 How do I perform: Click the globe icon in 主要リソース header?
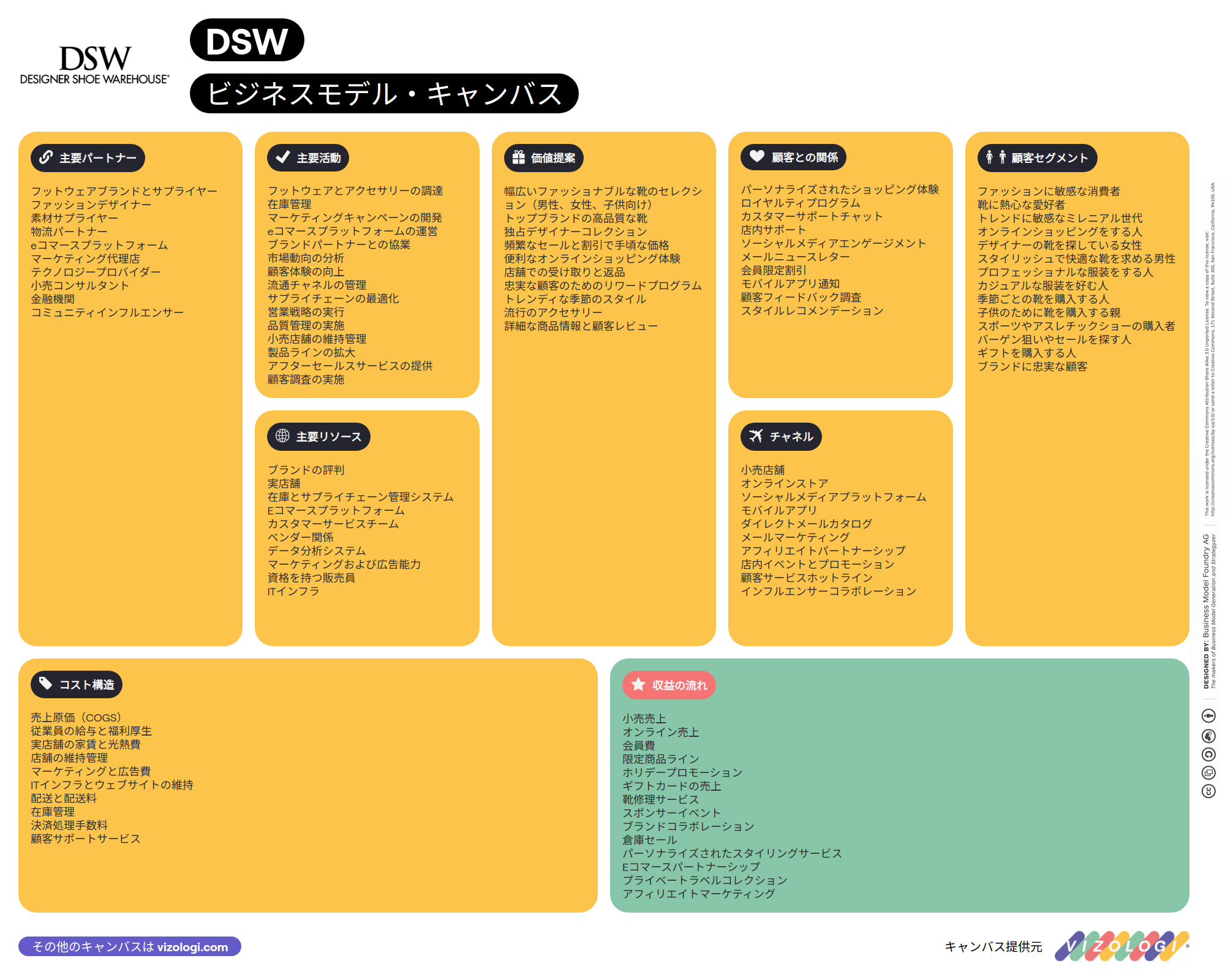click(282, 435)
